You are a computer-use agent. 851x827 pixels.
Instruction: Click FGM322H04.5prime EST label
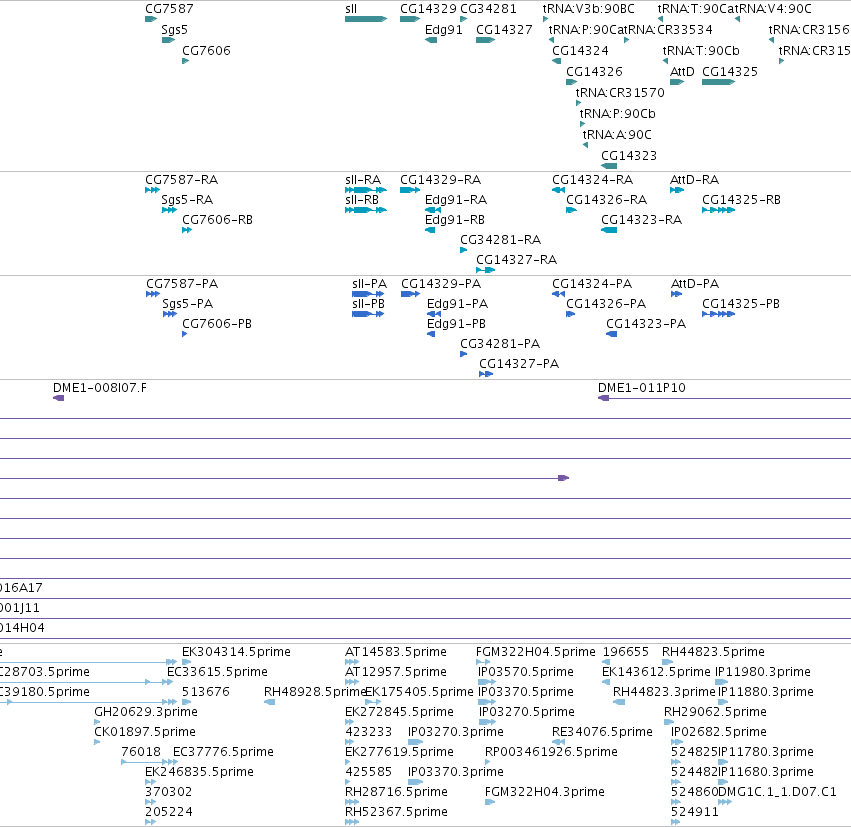(535, 652)
